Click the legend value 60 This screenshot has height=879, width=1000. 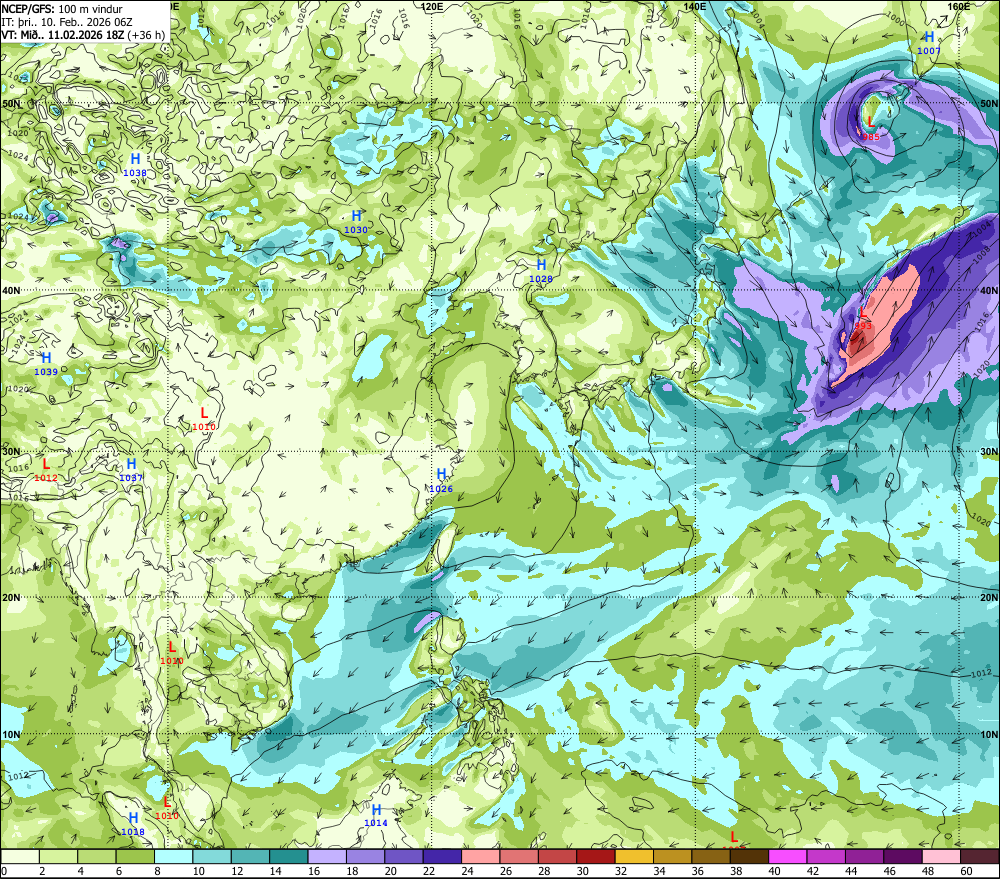click(x=966, y=871)
